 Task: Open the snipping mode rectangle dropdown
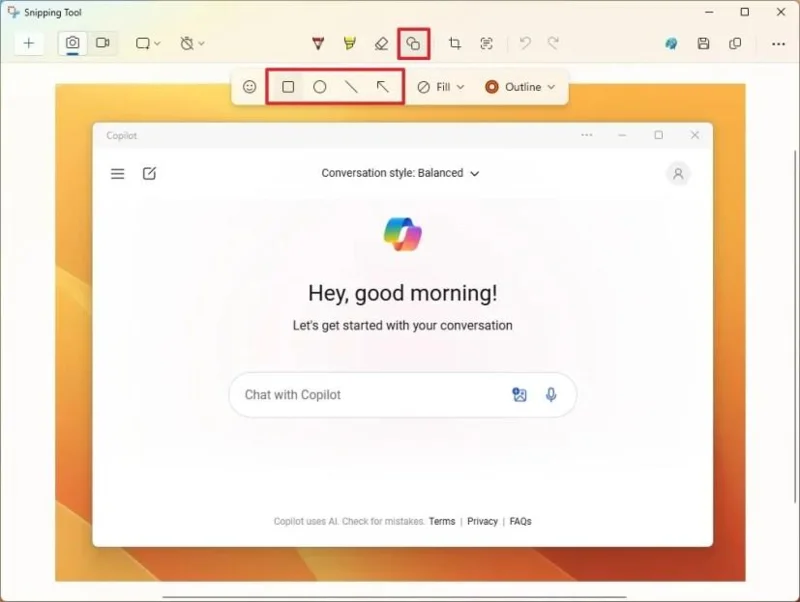[x=148, y=44]
